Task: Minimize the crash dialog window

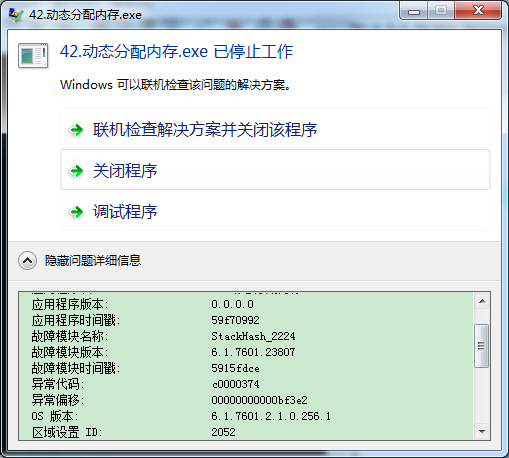Action: pyautogui.click(x=414, y=11)
